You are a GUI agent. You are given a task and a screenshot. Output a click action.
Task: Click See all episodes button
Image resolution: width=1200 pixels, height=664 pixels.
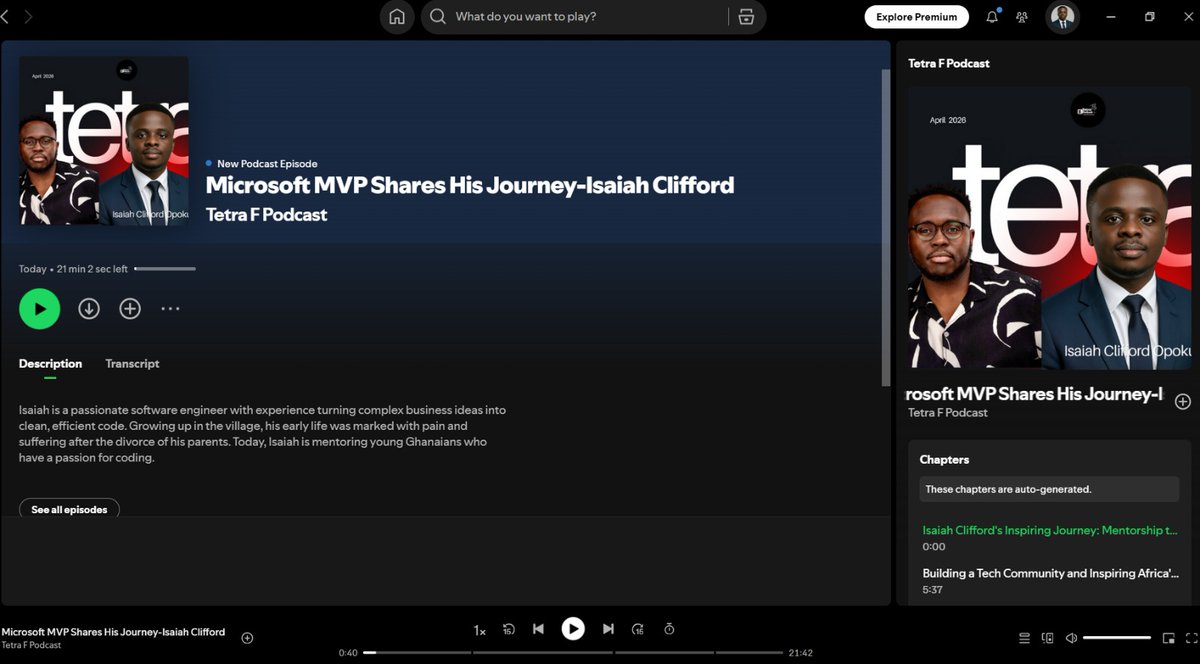click(69, 510)
